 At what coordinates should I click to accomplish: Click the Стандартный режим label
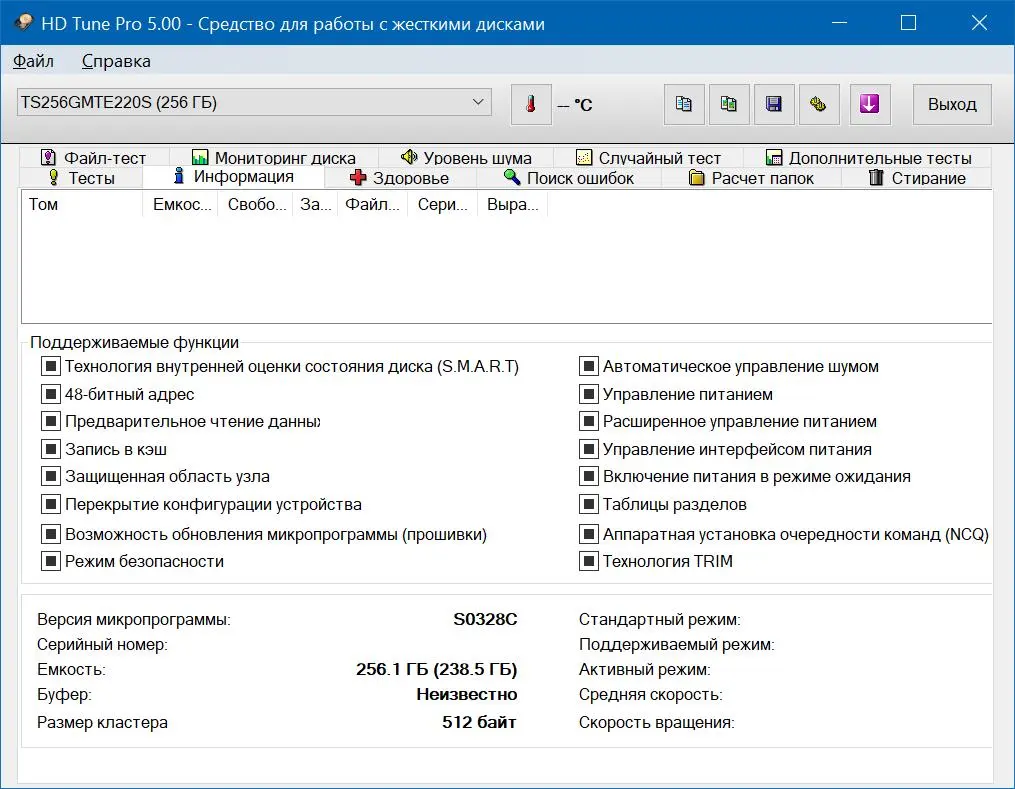point(660,619)
